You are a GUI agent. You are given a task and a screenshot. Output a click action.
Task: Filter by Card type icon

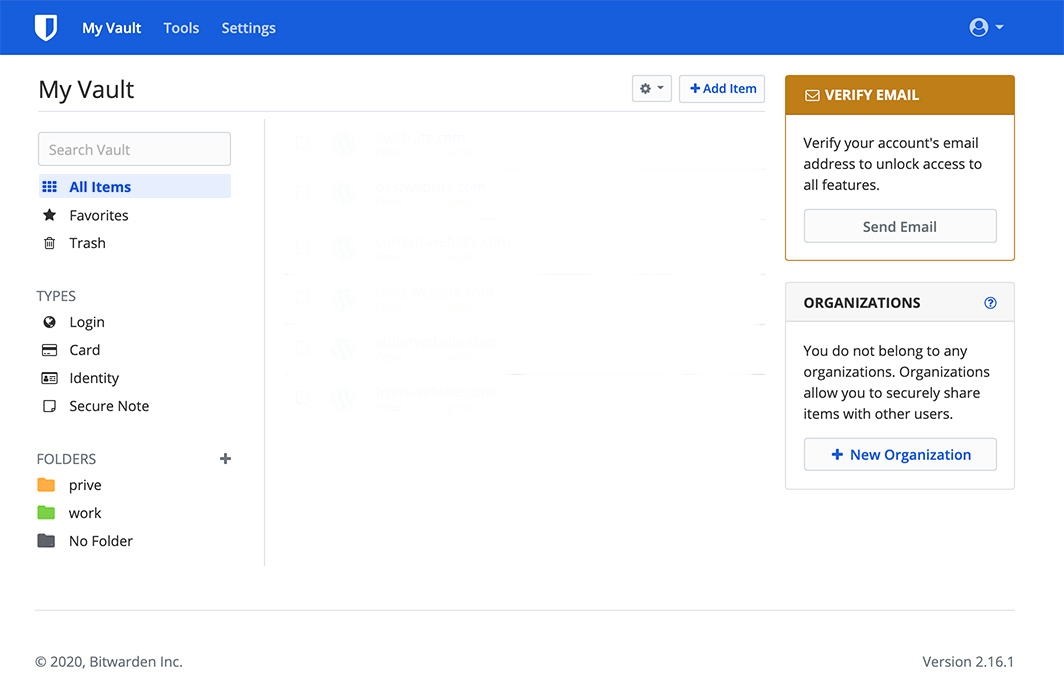50,350
